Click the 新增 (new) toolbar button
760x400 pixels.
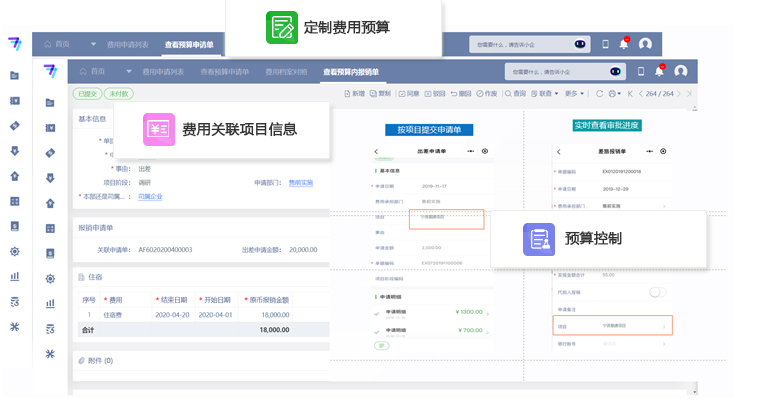354,94
